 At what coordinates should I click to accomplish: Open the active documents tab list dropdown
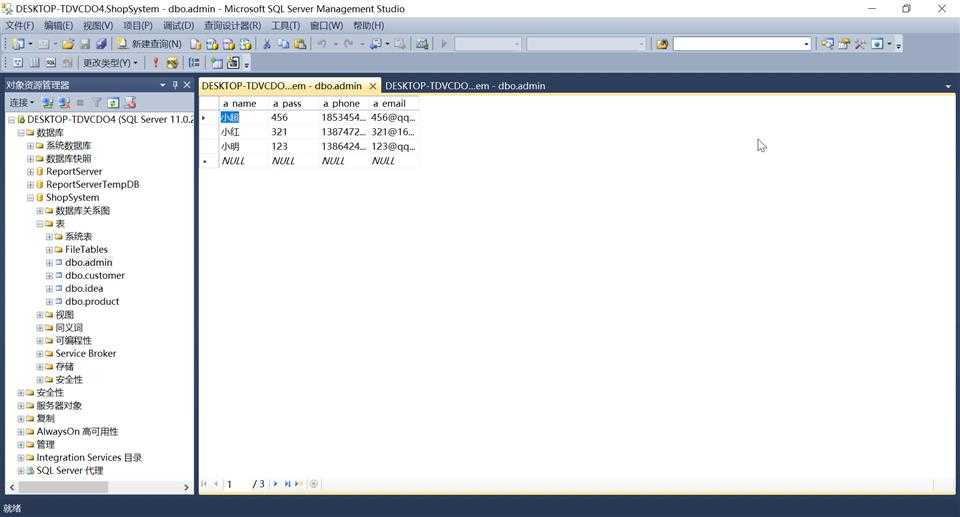pyautogui.click(x=948, y=86)
